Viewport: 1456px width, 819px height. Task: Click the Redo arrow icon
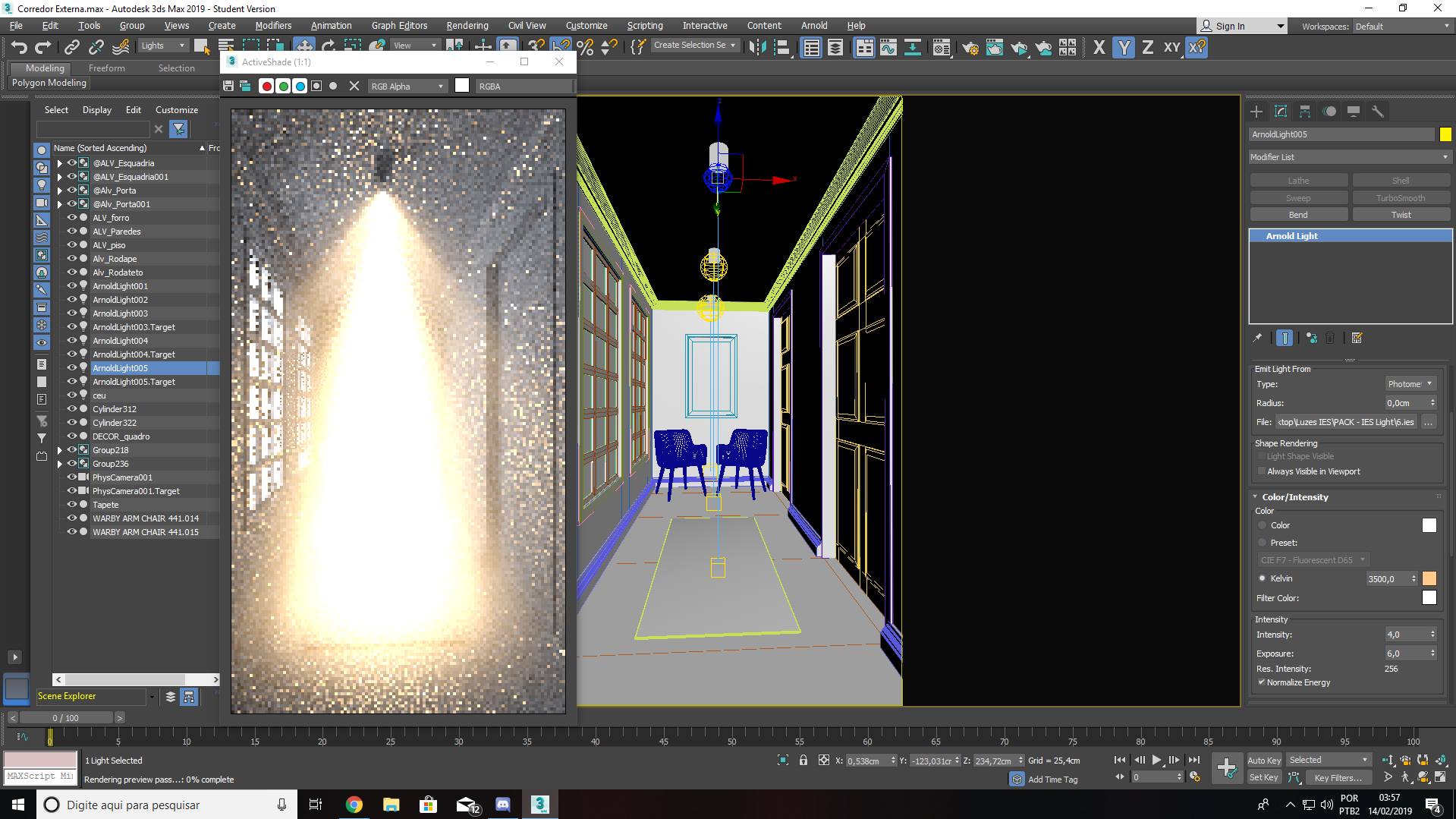pyautogui.click(x=42, y=47)
